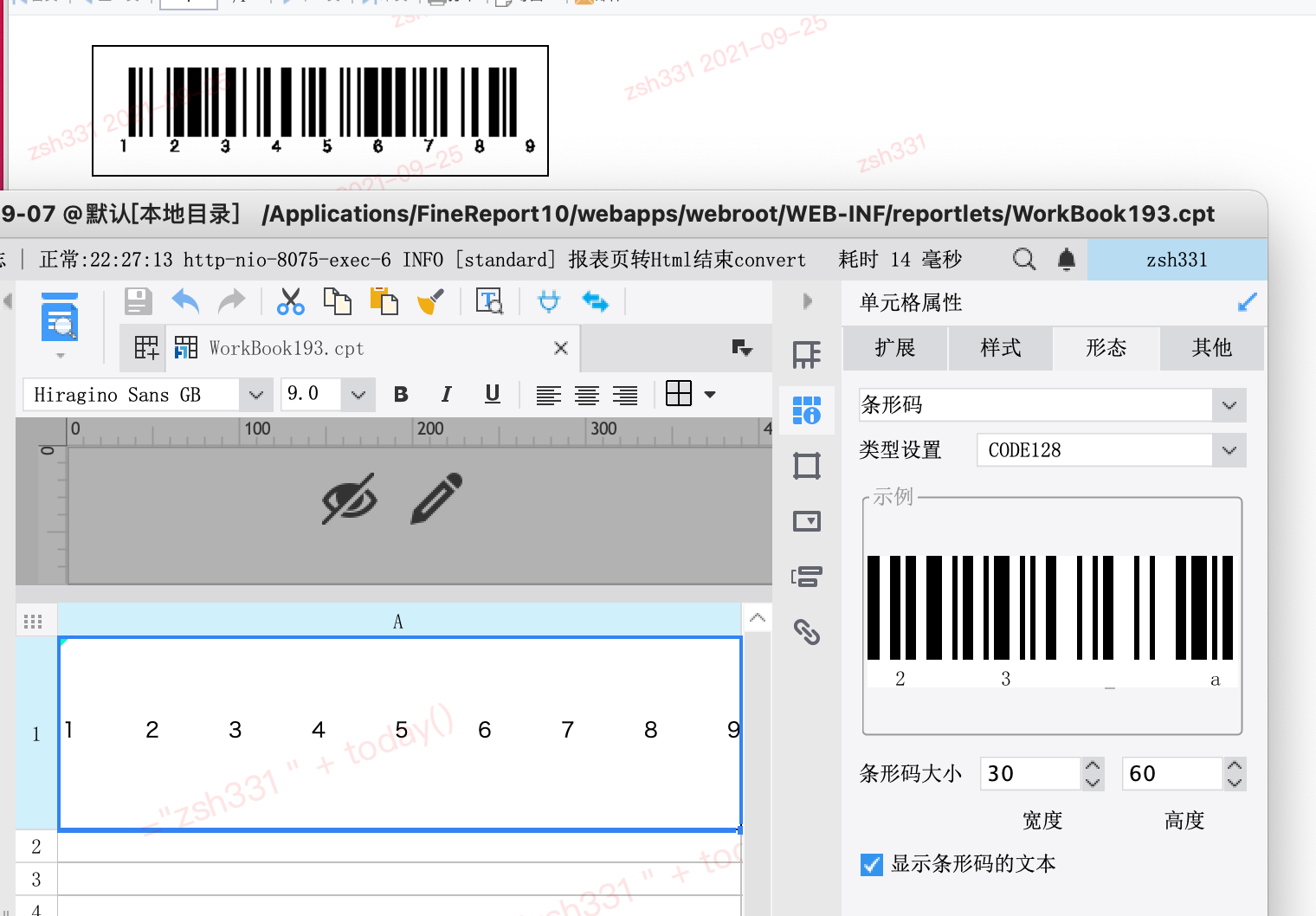1316x916 pixels.
Task: Open notifications bell icon
Action: click(1067, 259)
